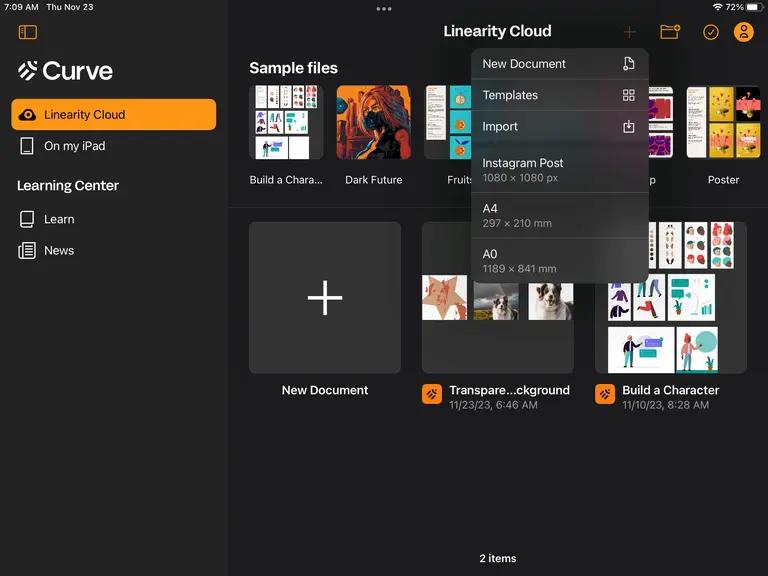The height and width of the screenshot is (576, 768).
Task: Choose New Document from popup menu
Action: click(x=560, y=64)
